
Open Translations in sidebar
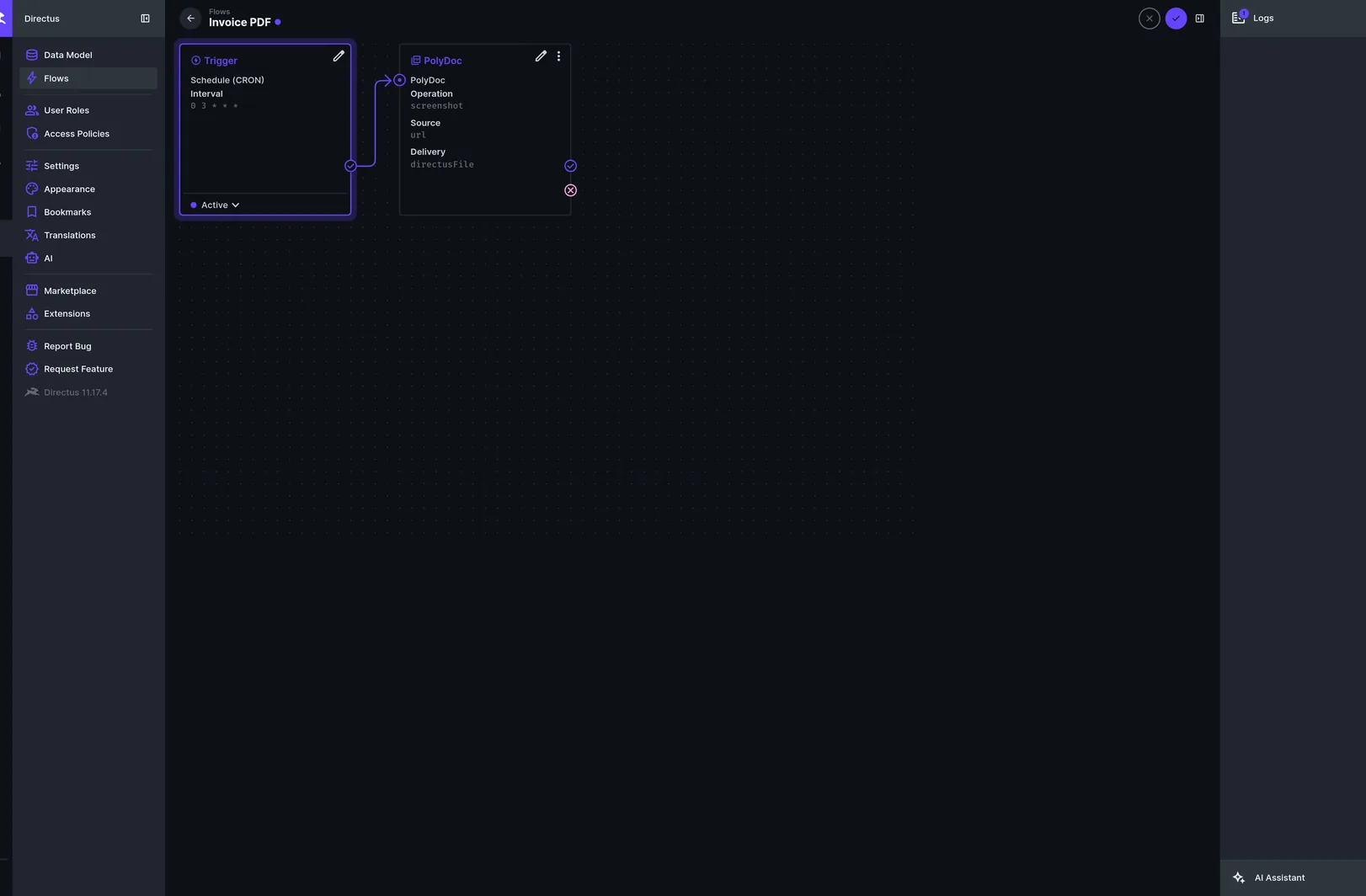pyautogui.click(x=88, y=235)
